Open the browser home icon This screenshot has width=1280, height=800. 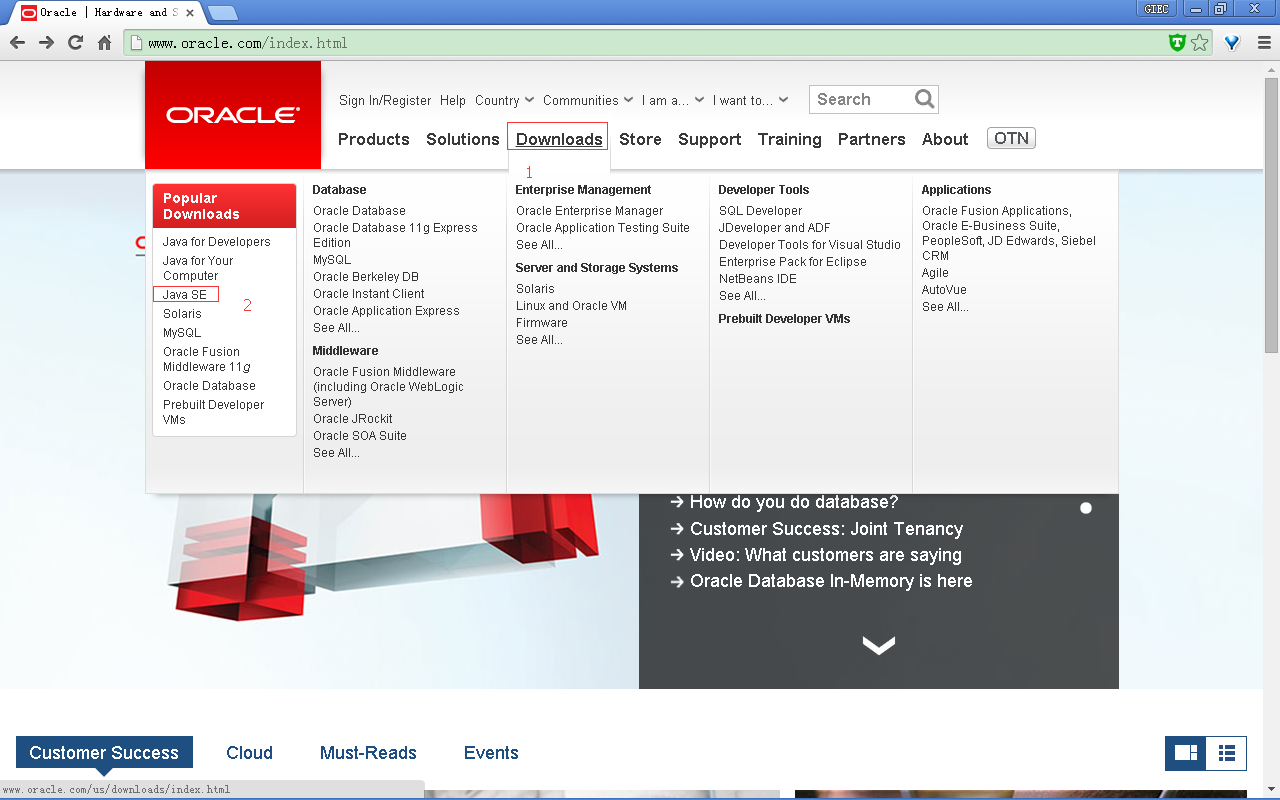pos(104,43)
